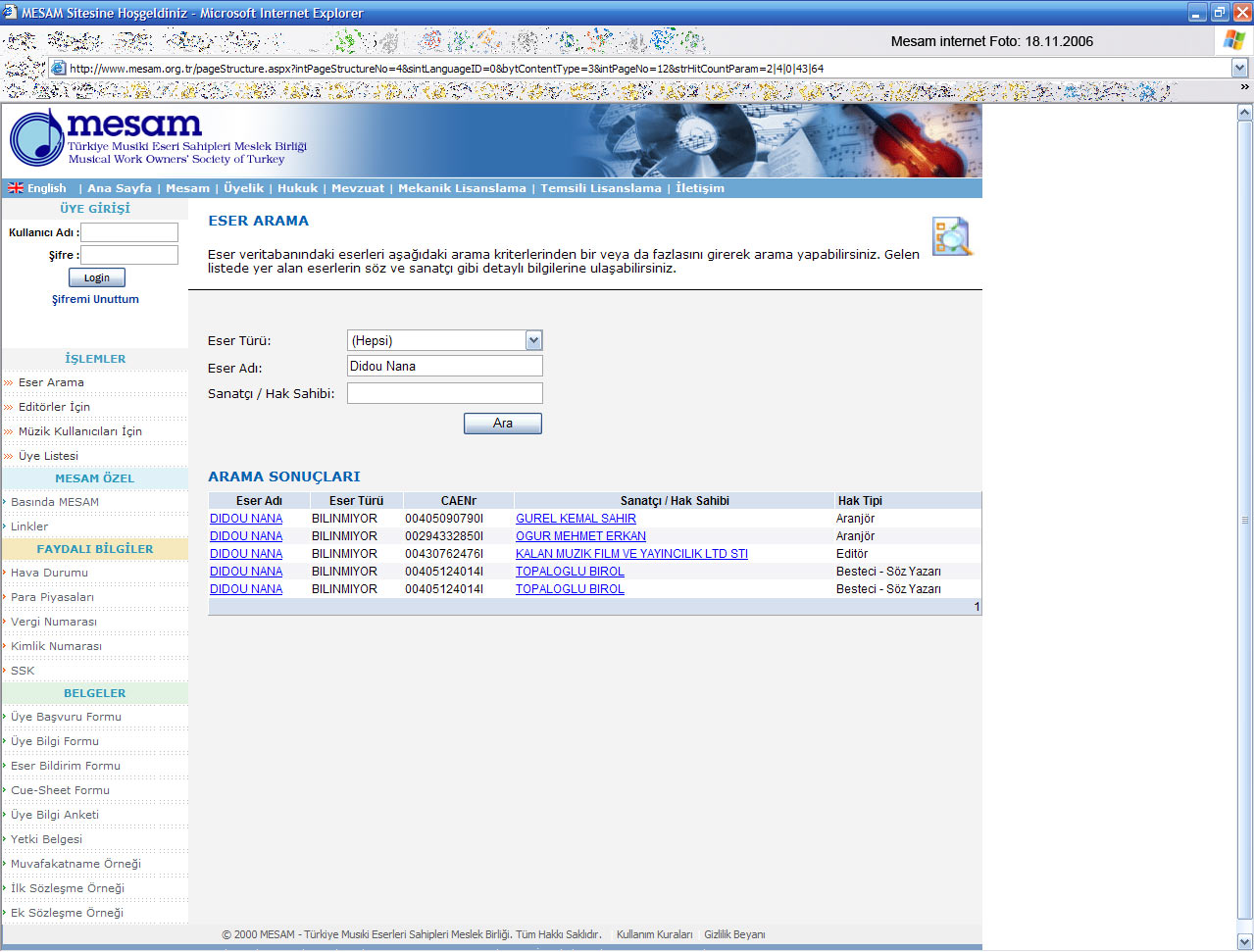
Task: Open Kimlik Numarası sidebar link
Action: pyautogui.click(x=56, y=646)
